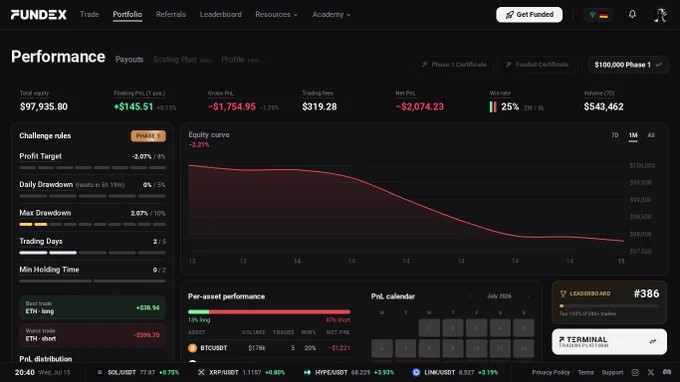Select day 6 in PnL calendar
Image resolution: width=680 pixels, height=382 pixels.
pyautogui.click(x=382, y=348)
